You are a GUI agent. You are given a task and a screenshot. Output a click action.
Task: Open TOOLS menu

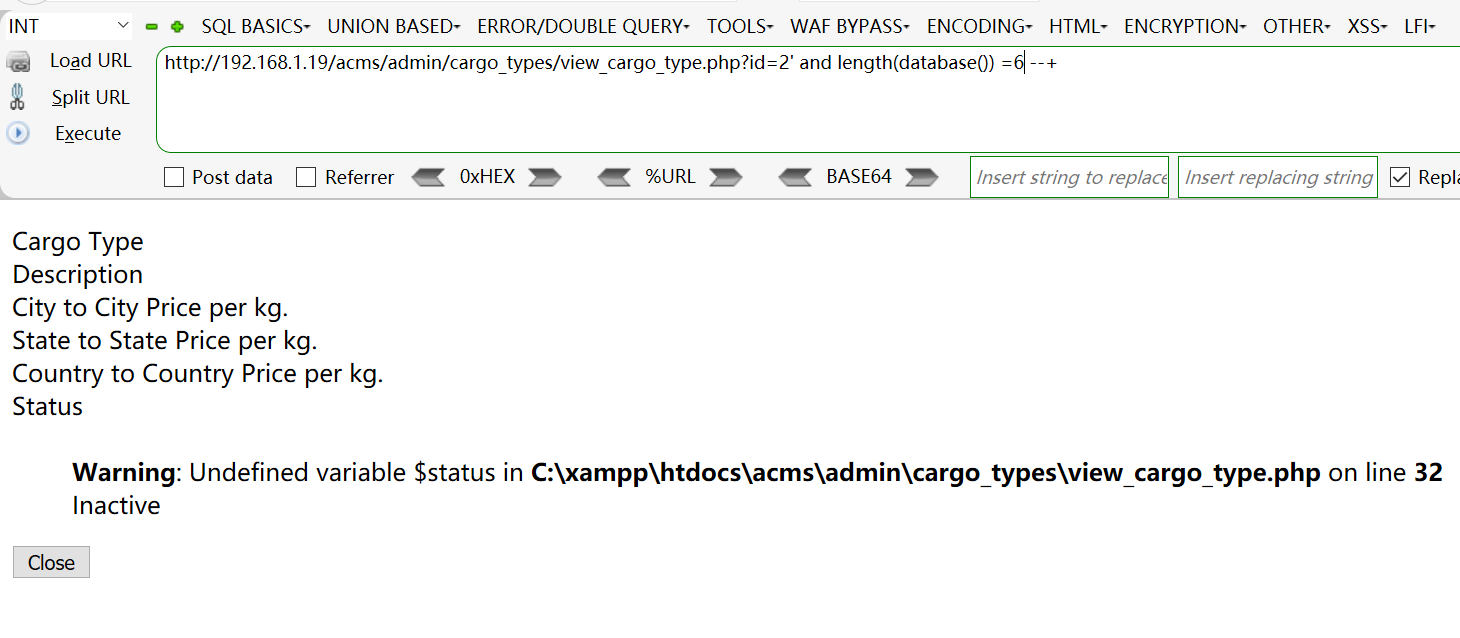click(x=740, y=26)
